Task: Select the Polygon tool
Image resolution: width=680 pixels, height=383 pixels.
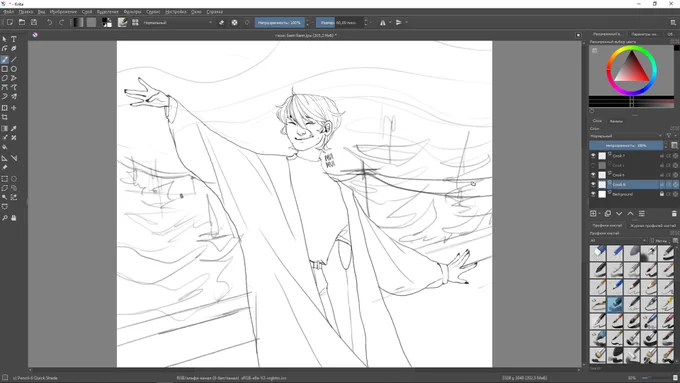Action: click(4, 78)
